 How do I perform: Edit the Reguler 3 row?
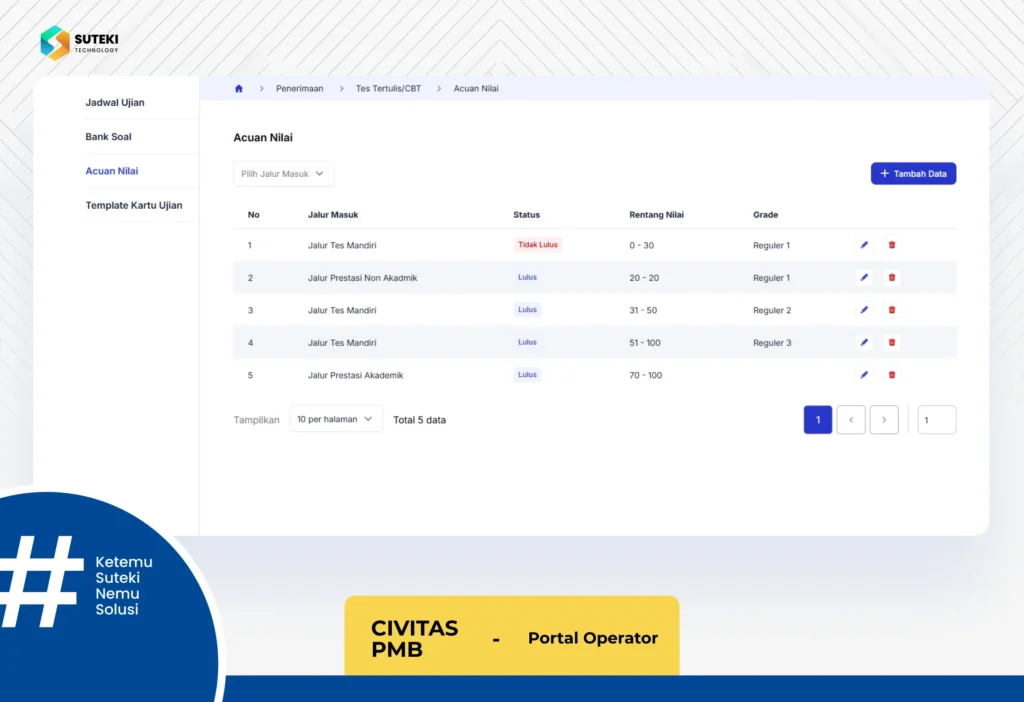pos(864,342)
